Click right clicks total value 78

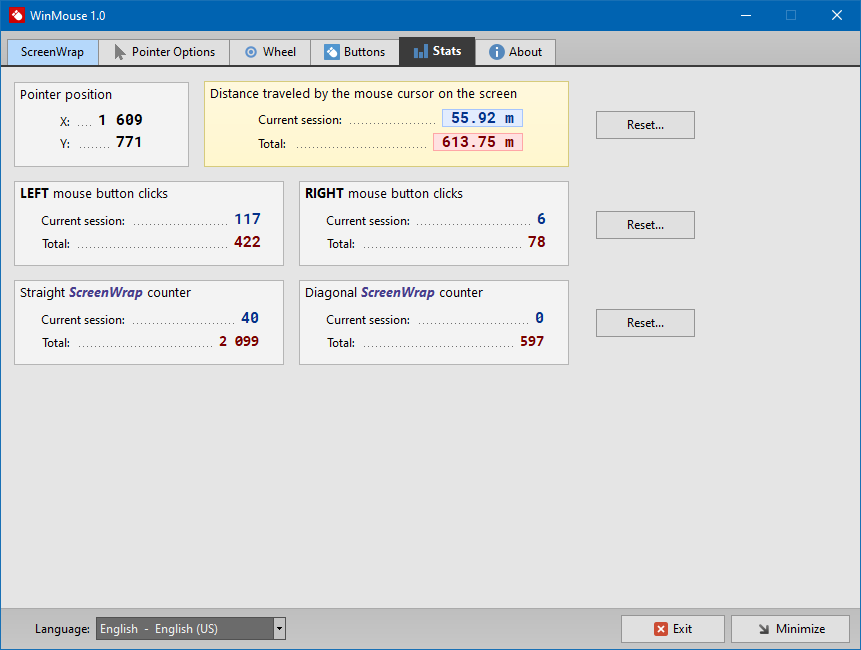536,242
